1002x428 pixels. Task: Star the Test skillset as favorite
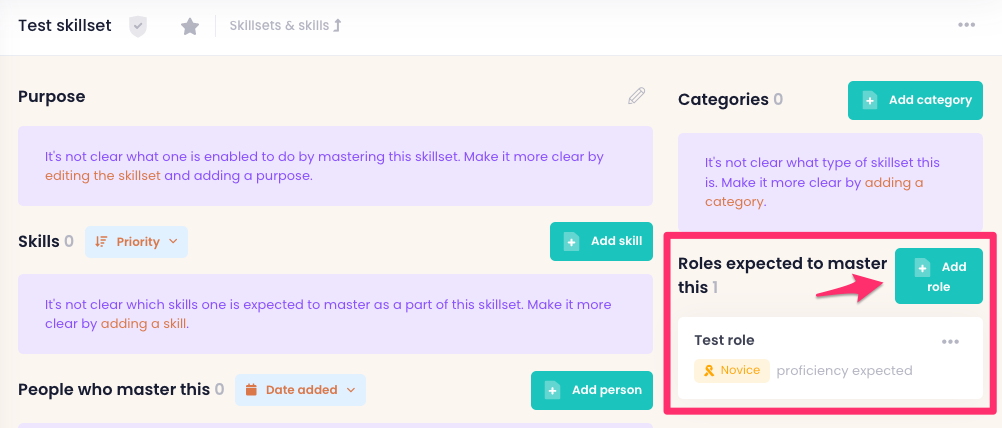click(x=189, y=26)
